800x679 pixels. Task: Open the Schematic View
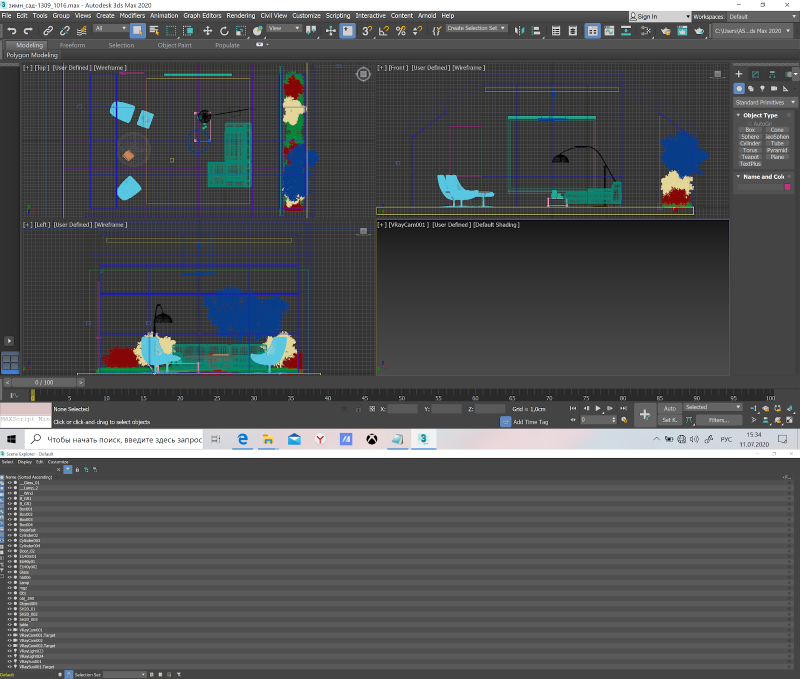pos(626,31)
